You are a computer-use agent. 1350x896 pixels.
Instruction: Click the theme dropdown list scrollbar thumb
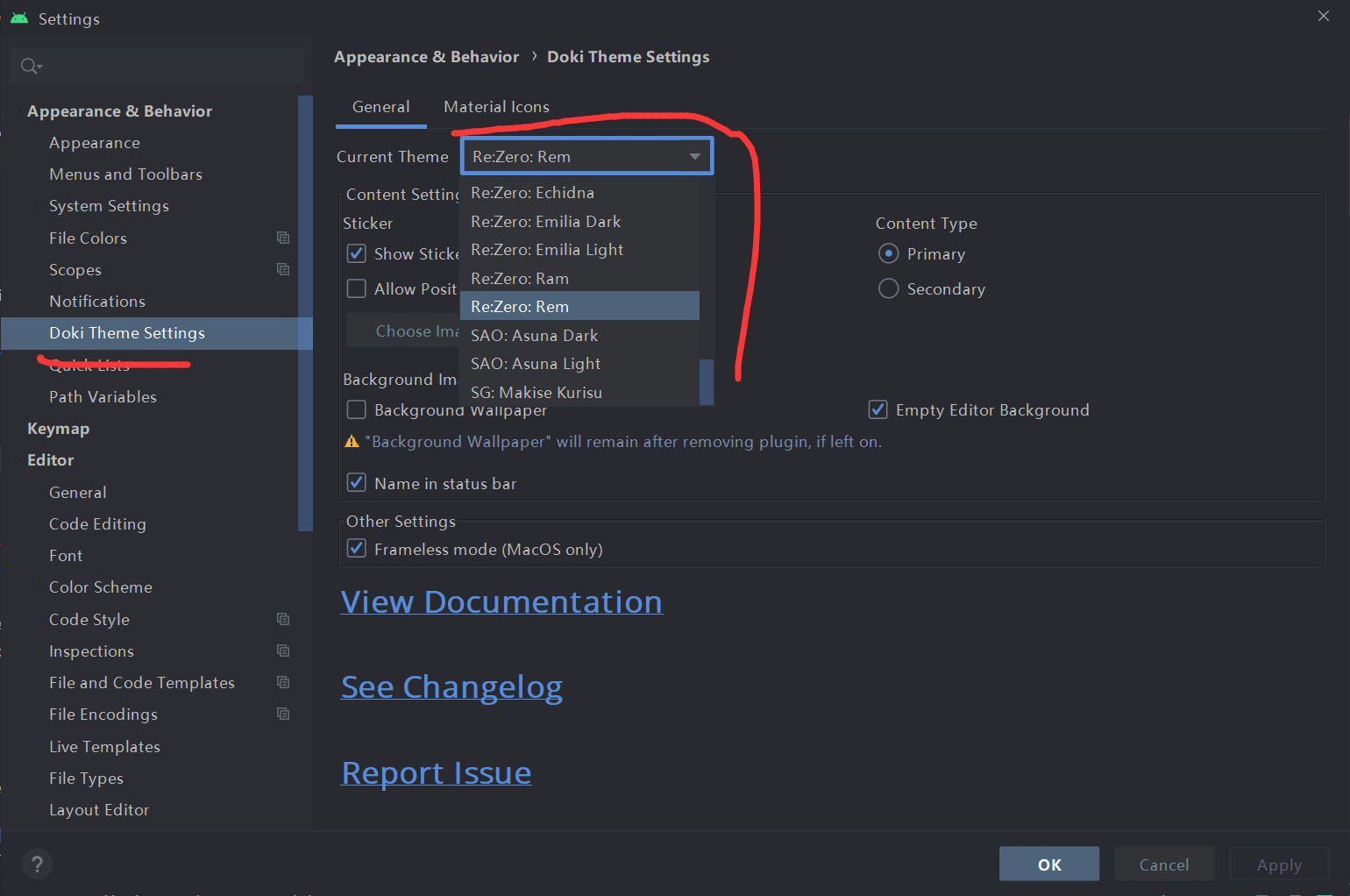point(707,382)
